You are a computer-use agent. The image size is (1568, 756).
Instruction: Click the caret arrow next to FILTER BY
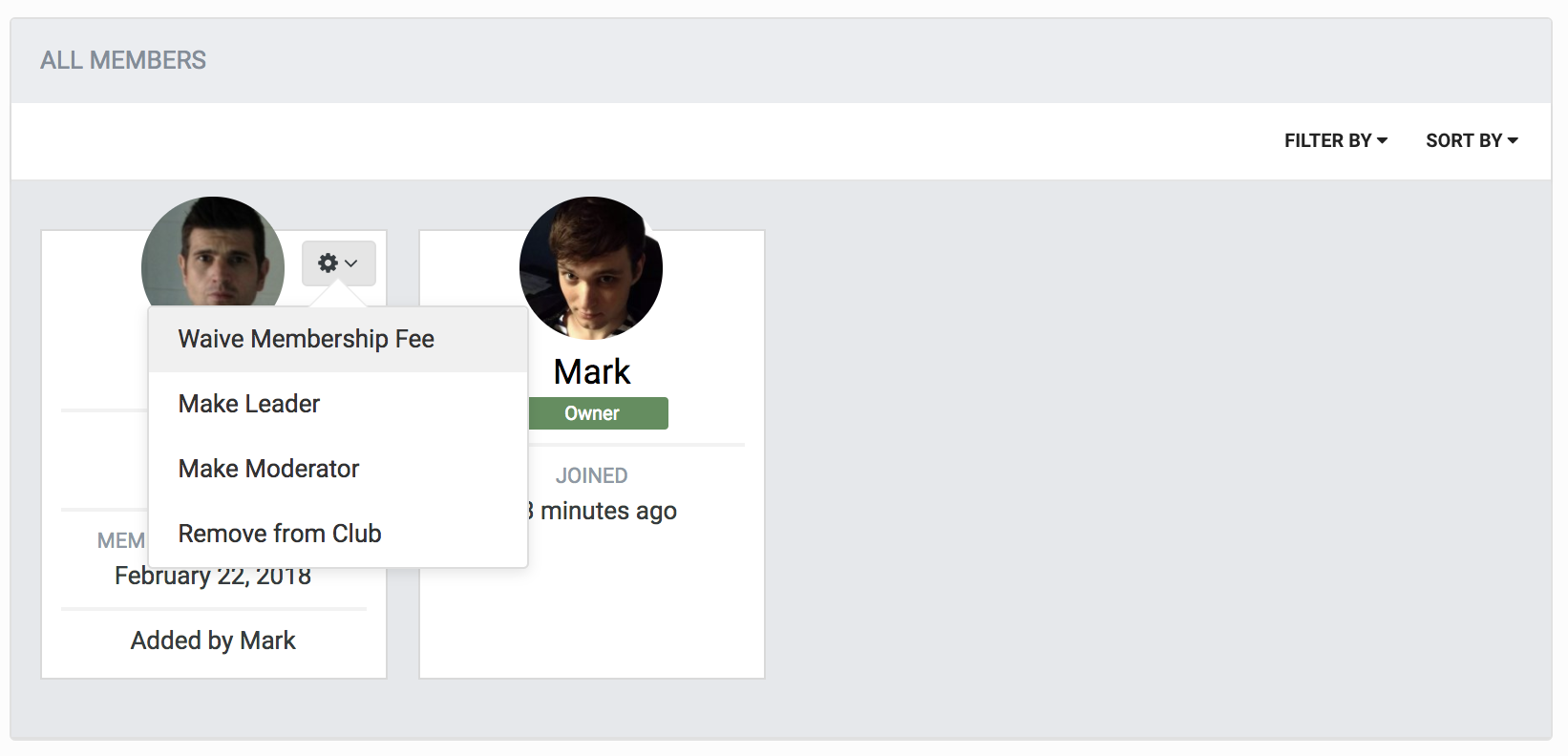coord(1382,140)
